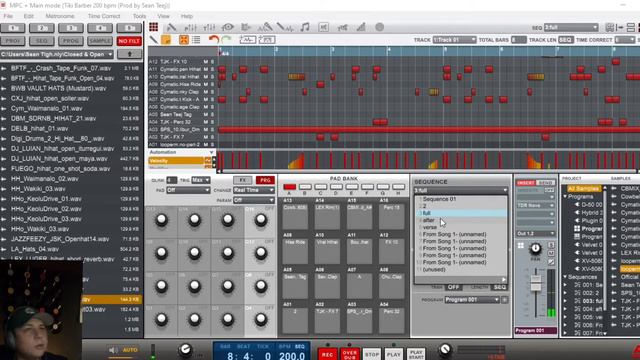Open the TIME CORRECT dropdown
This screenshot has width=640, height=360.
click(624, 40)
